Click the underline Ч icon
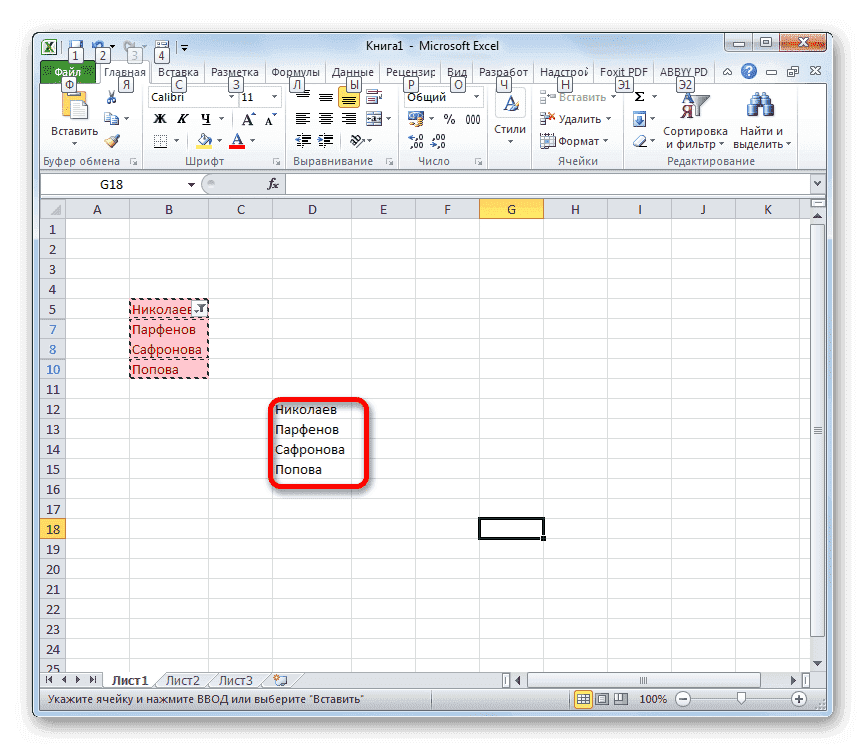 207,118
